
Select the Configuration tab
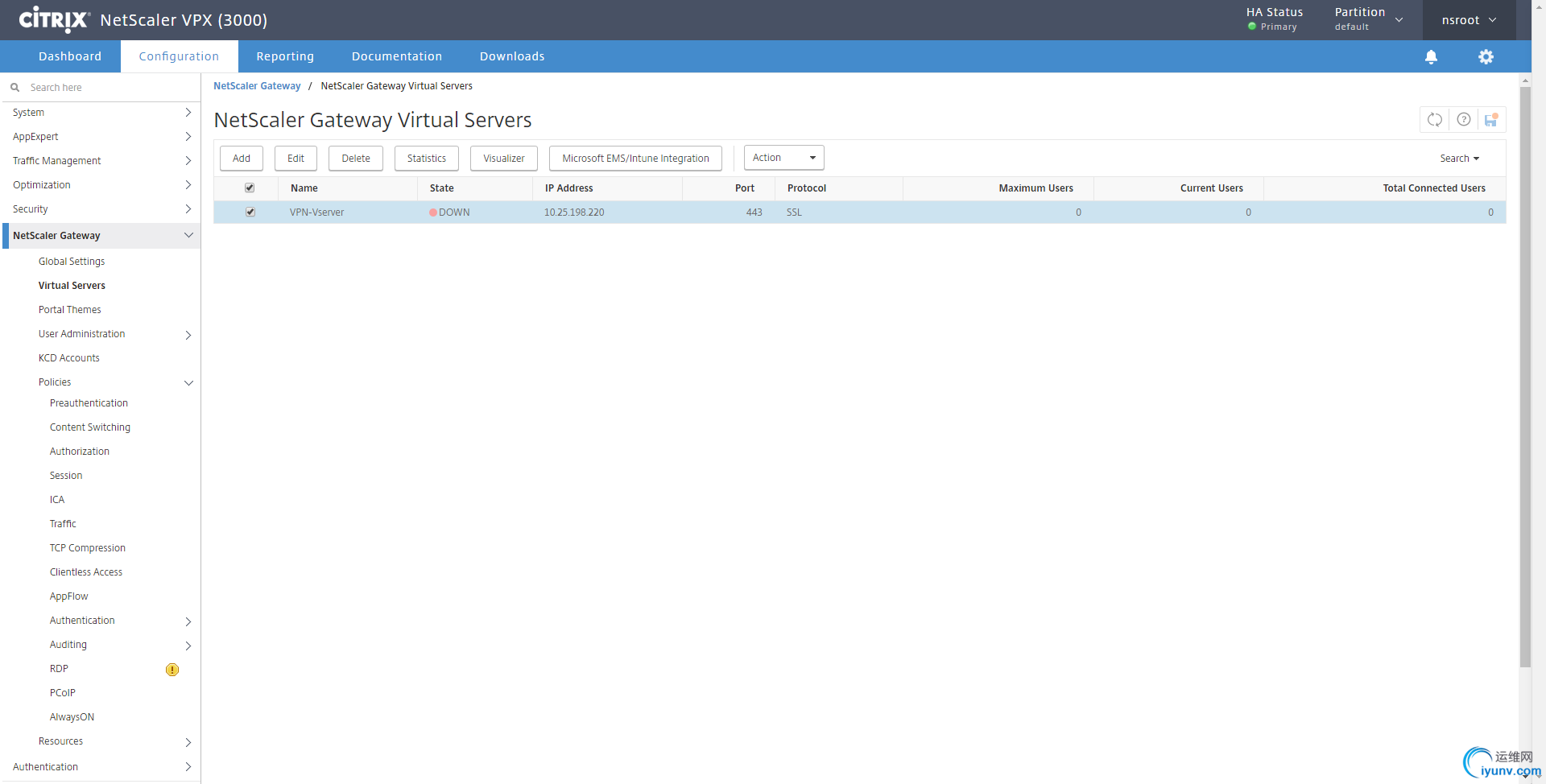(179, 56)
